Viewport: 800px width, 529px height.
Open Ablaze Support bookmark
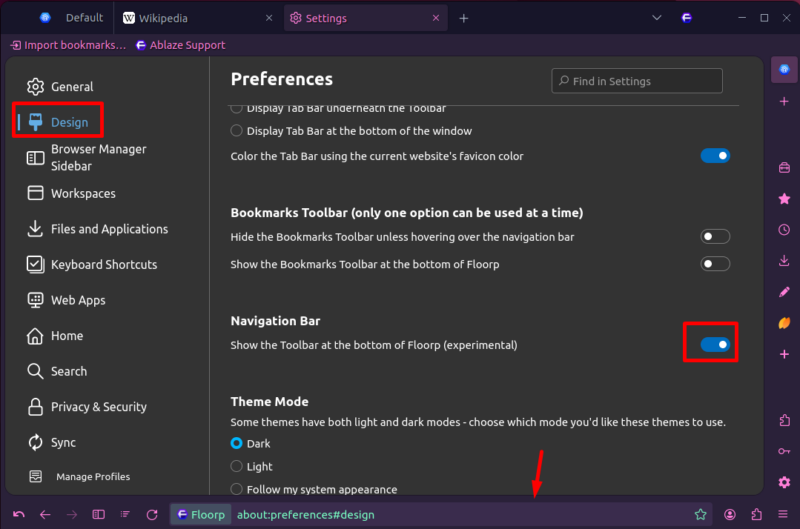180,45
